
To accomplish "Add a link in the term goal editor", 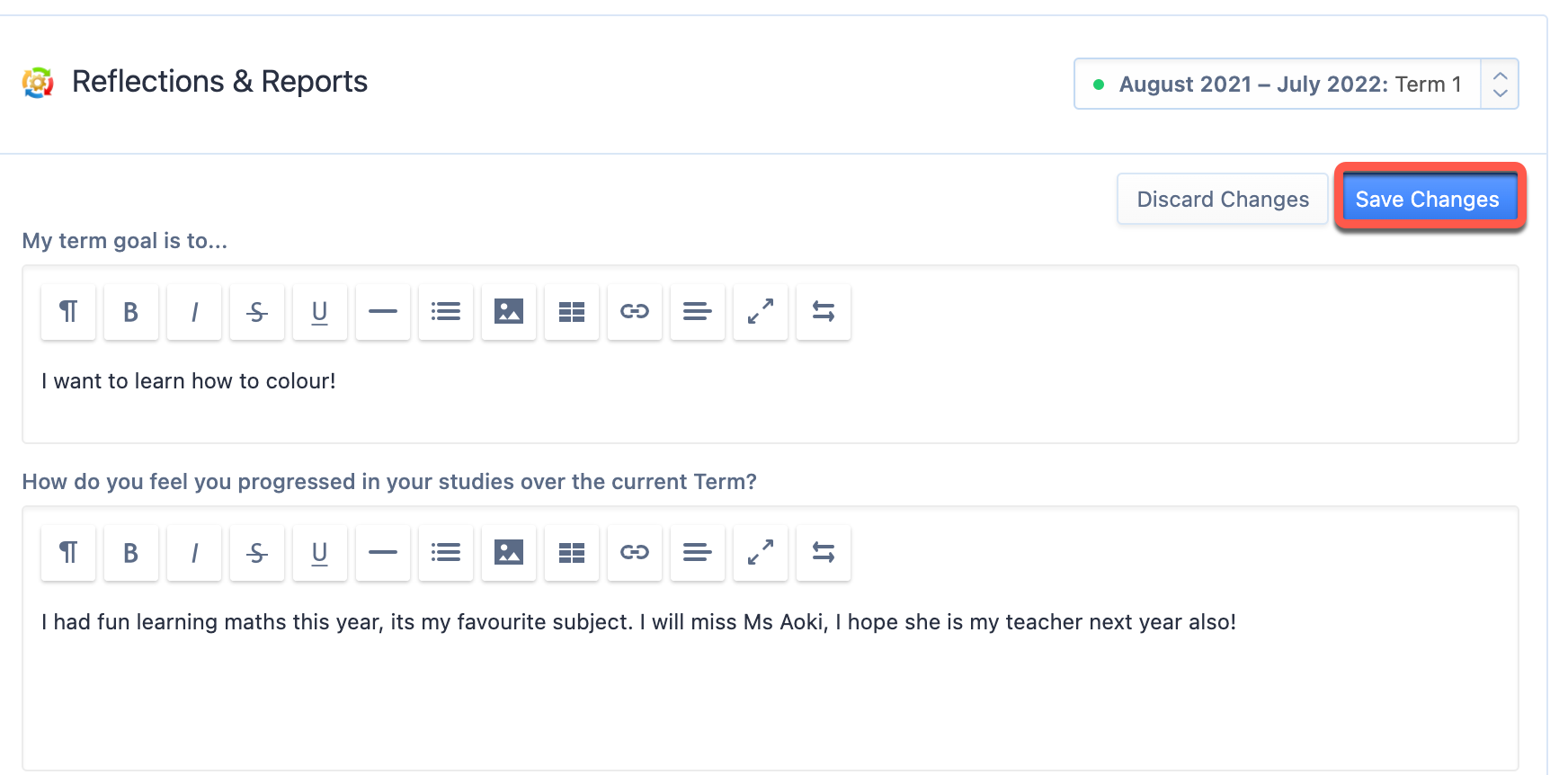I will click(635, 312).
